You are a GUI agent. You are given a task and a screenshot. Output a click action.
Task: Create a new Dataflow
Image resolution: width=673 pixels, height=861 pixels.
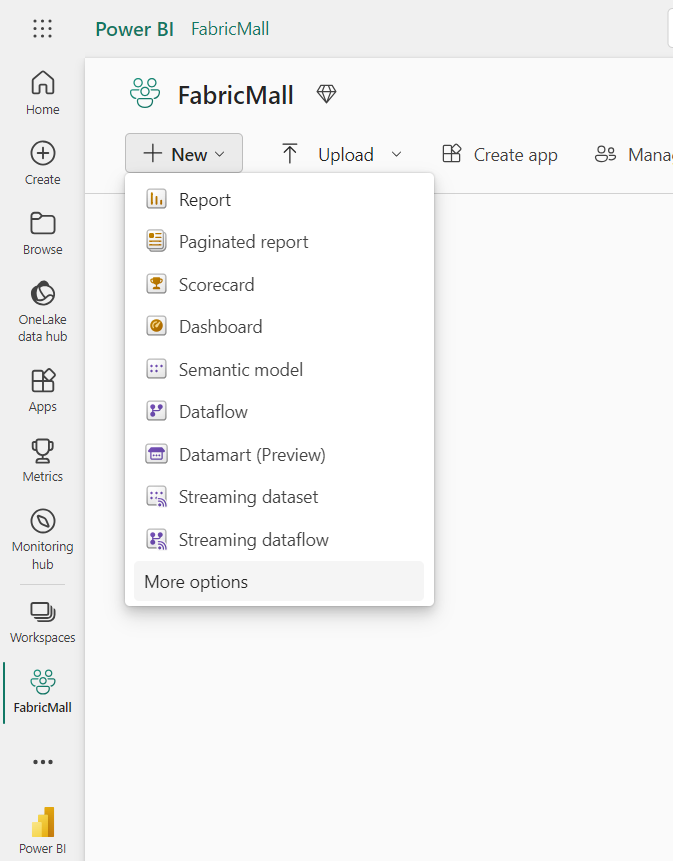point(279,412)
